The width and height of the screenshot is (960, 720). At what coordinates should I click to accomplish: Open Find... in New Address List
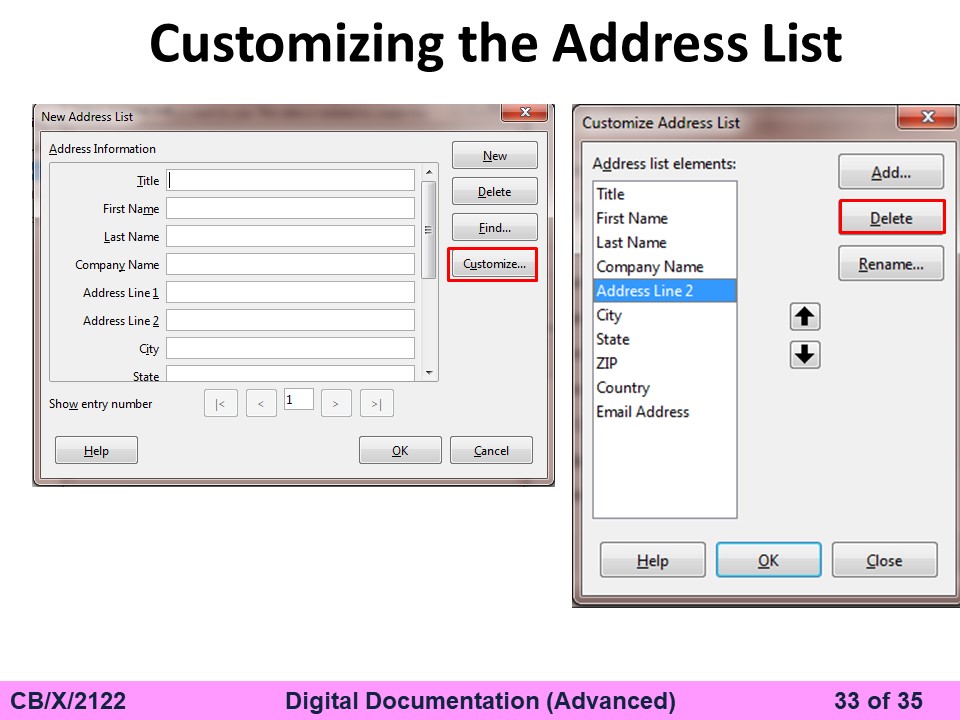pos(495,228)
